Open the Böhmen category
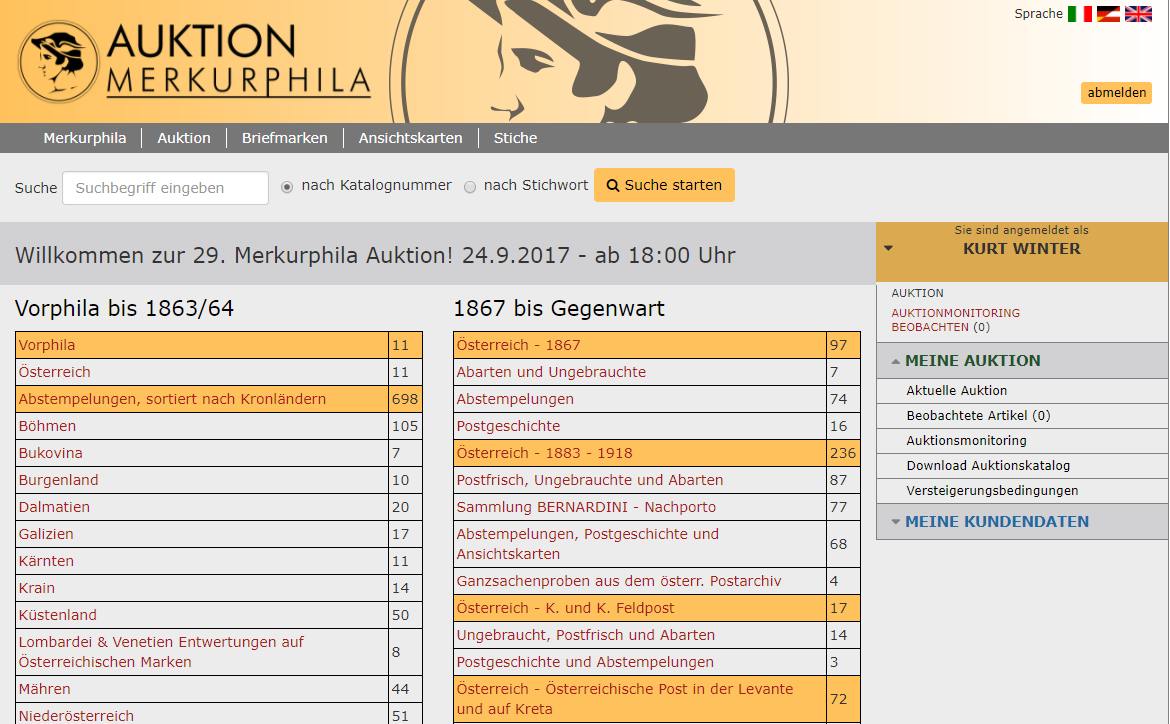 click(x=47, y=426)
